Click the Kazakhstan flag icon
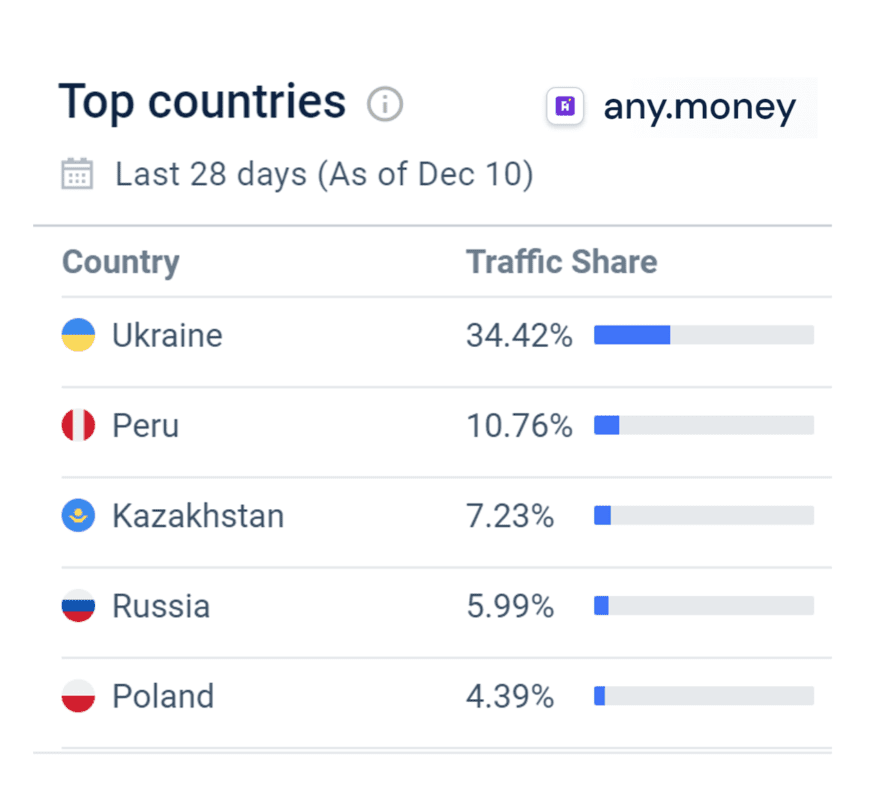 click(78, 516)
